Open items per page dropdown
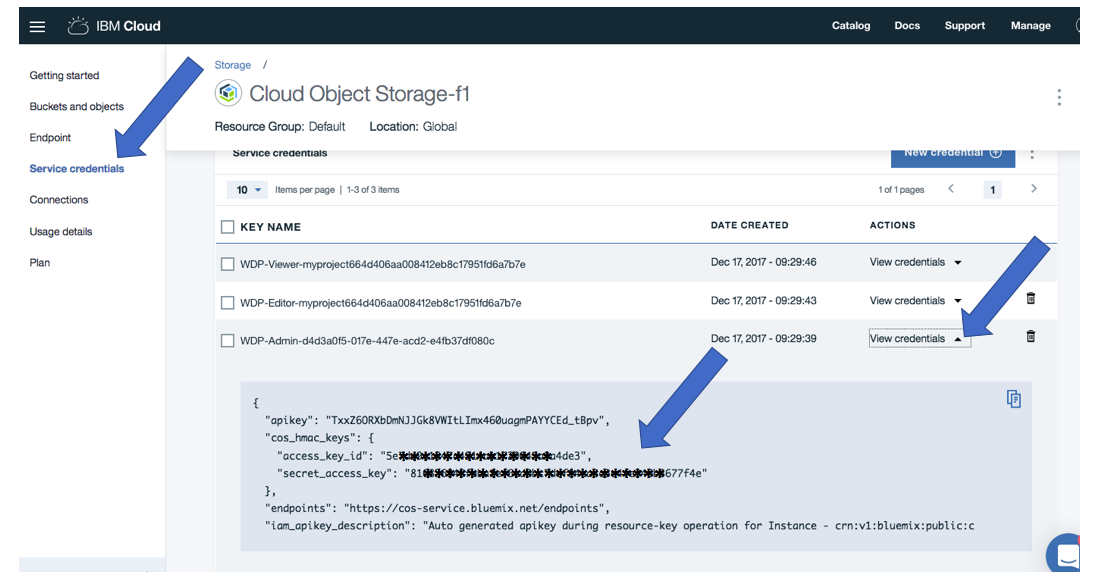 tap(247, 190)
